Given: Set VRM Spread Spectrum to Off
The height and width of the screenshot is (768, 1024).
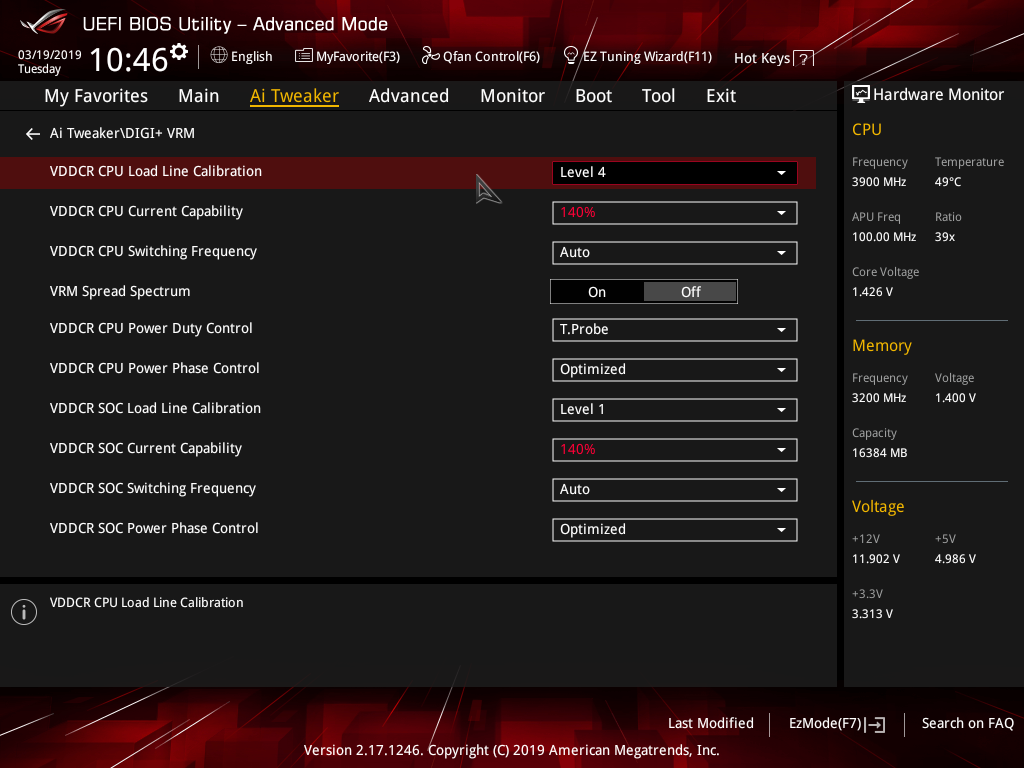Looking at the screenshot, I should click(690, 292).
